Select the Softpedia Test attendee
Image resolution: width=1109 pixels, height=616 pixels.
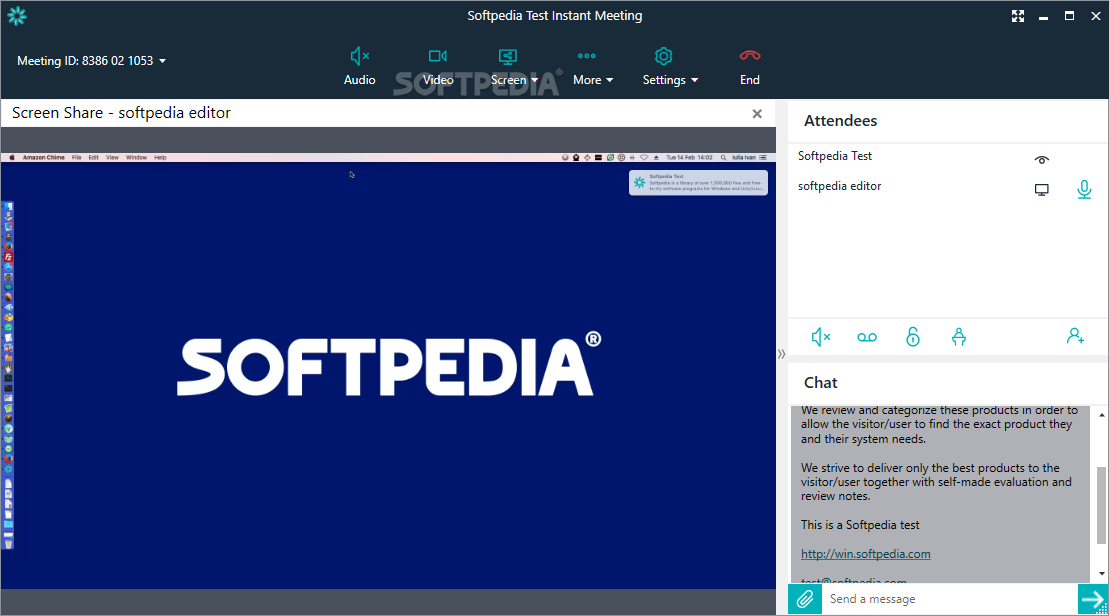[835, 156]
